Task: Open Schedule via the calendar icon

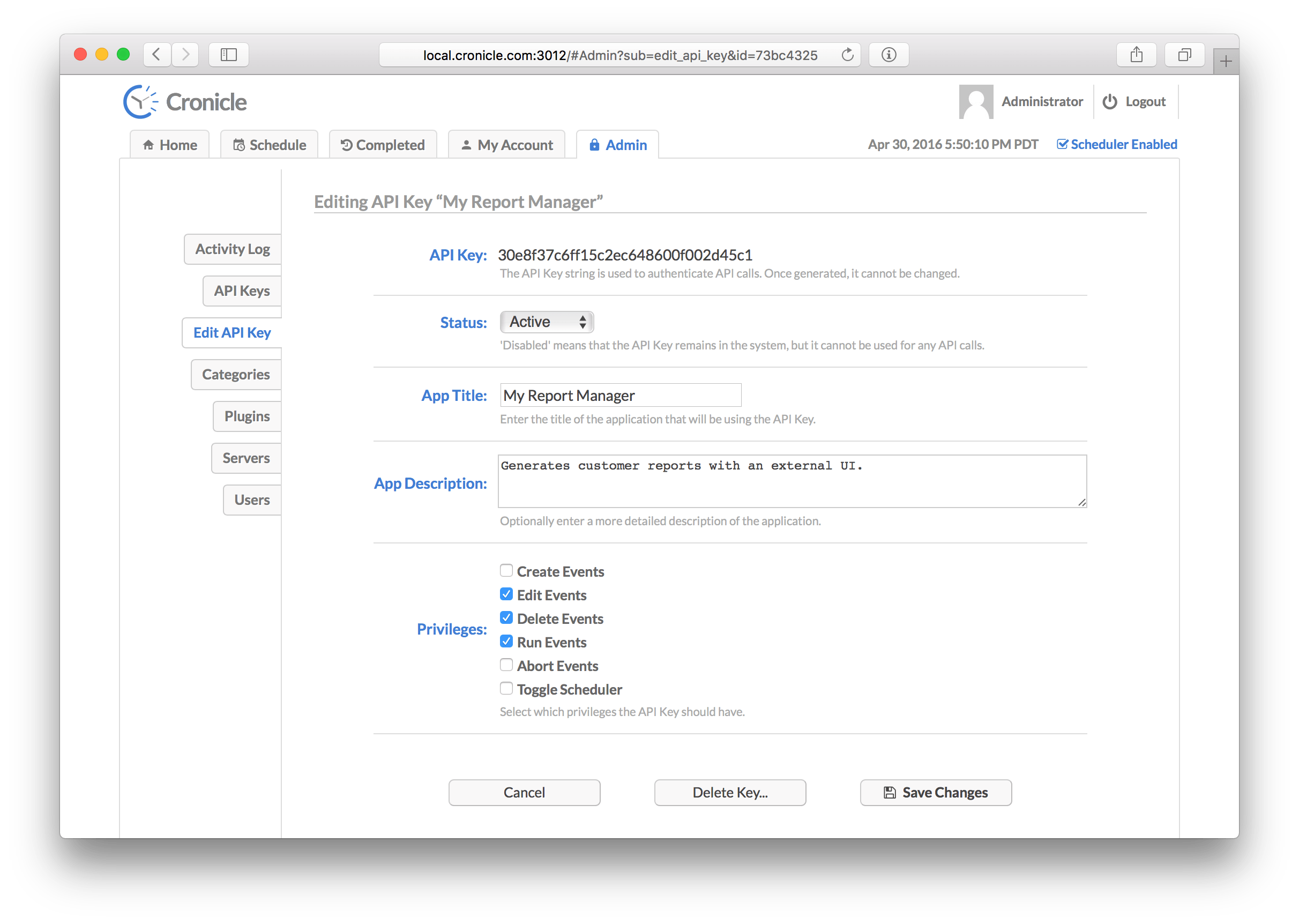Action: pos(240,145)
